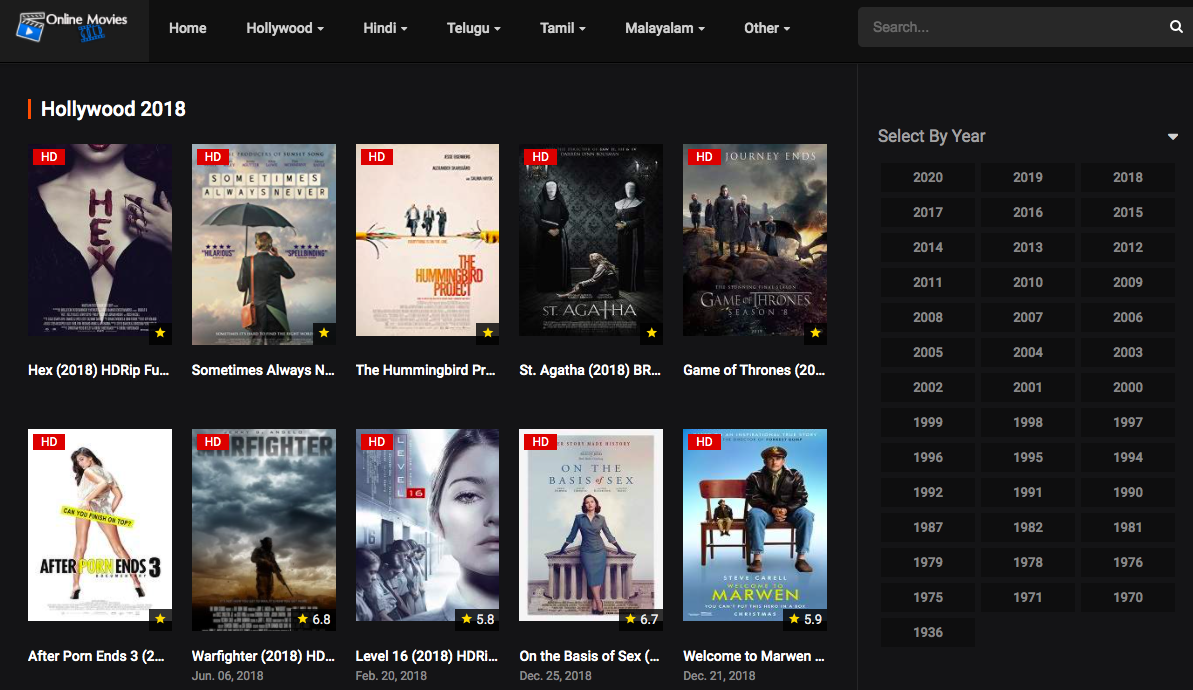Viewport: 1193px width, 690px height.
Task: Click star icon on St. Agatha poster
Action: pos(651,333)
